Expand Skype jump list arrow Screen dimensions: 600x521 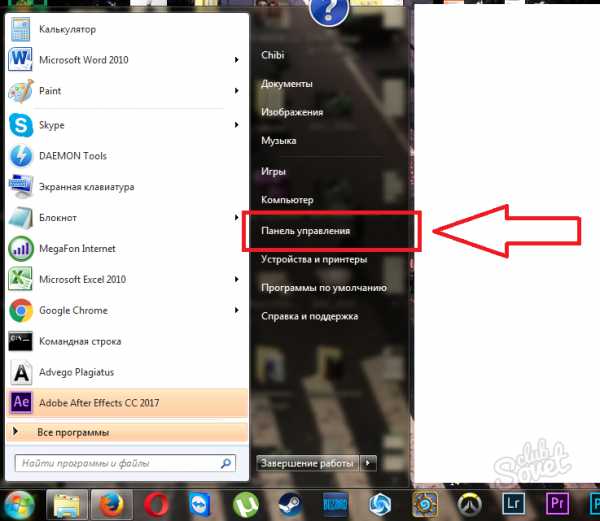[x=236, y=125]
